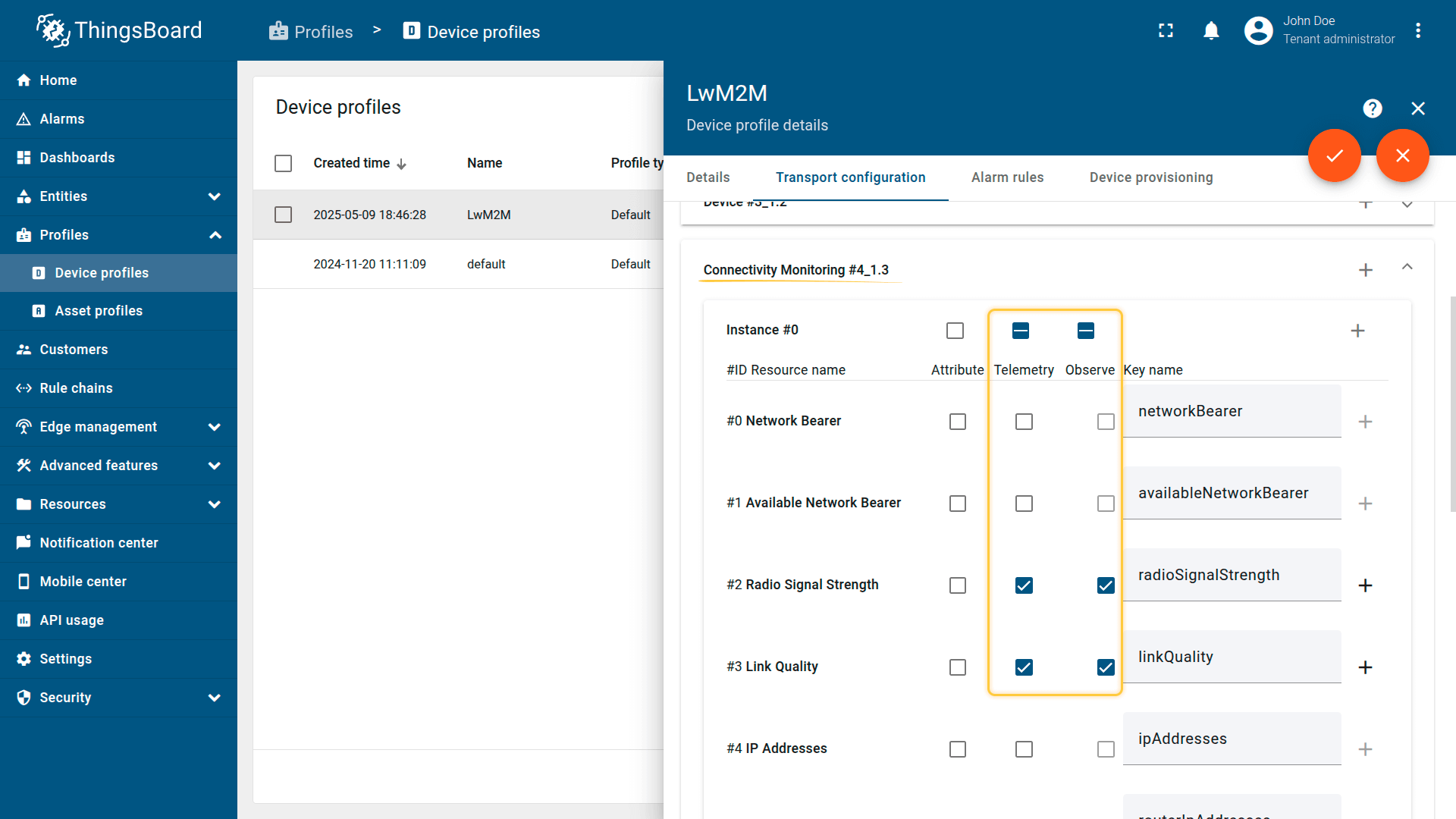The width and height of the screenshot is (1456, 819).
Task: Select the LwM2M row checkbox
Action: click(283, 215)
